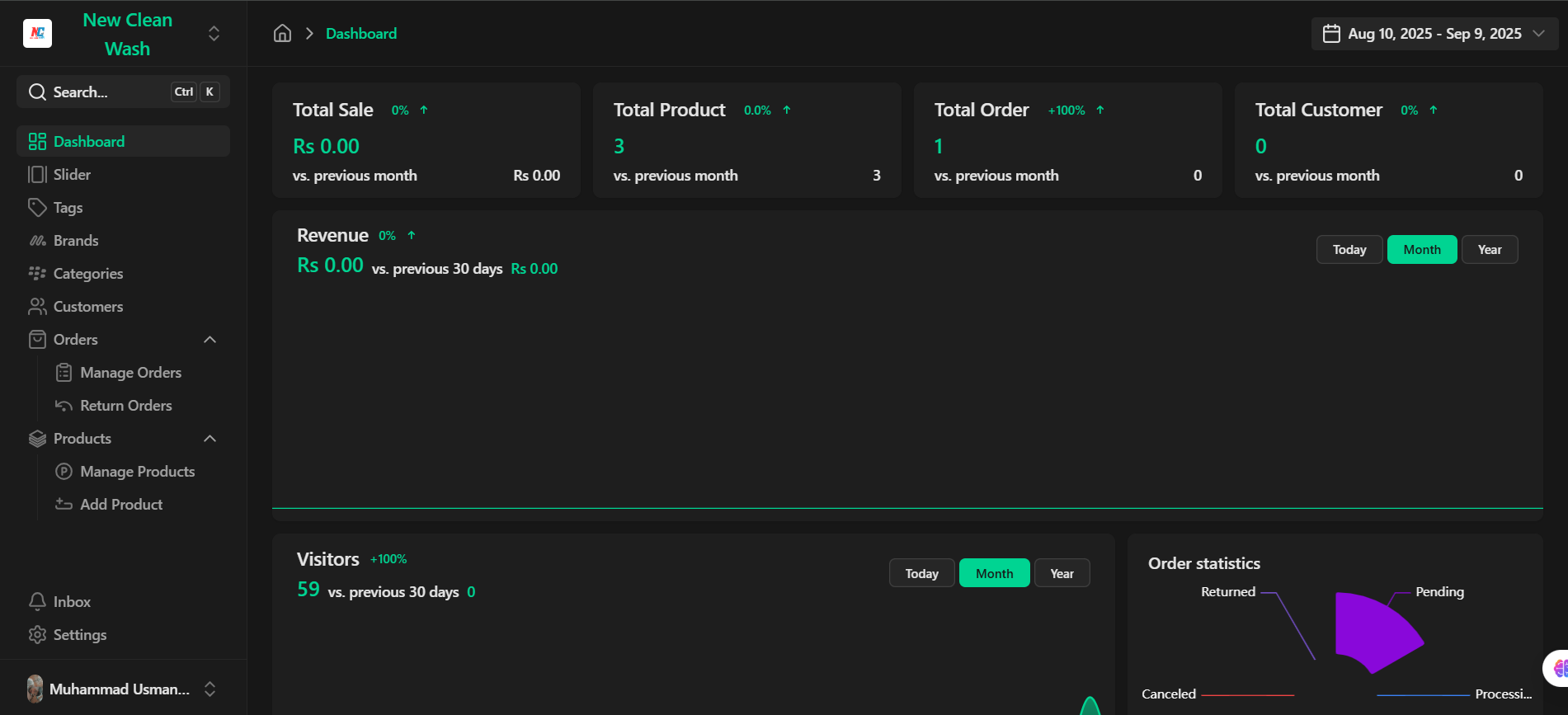Click the Settings label in sidebar
Image resolution: width=1568 pixels, height=715 pixels.
coord(80,634)
